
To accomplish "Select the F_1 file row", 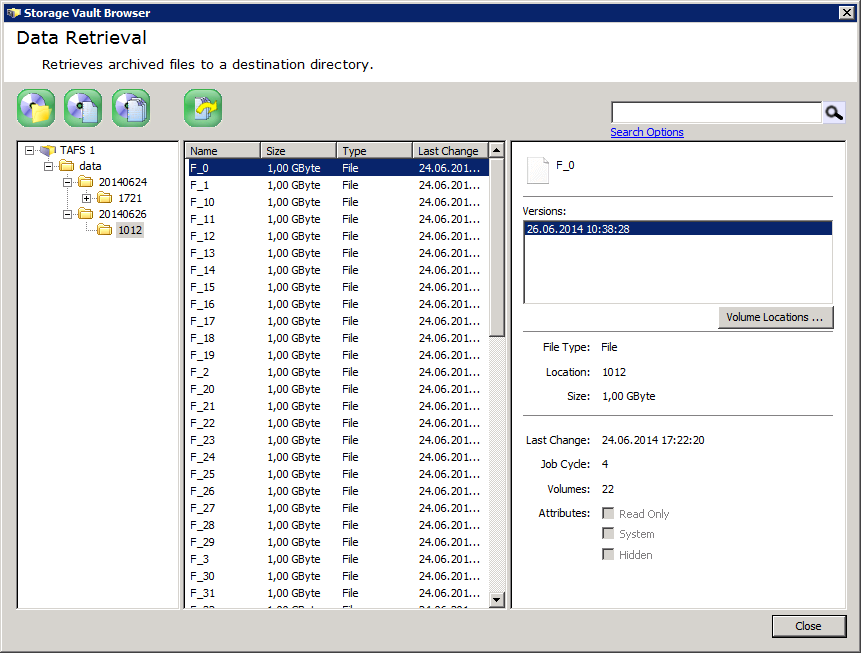I will tap(337, 185).
